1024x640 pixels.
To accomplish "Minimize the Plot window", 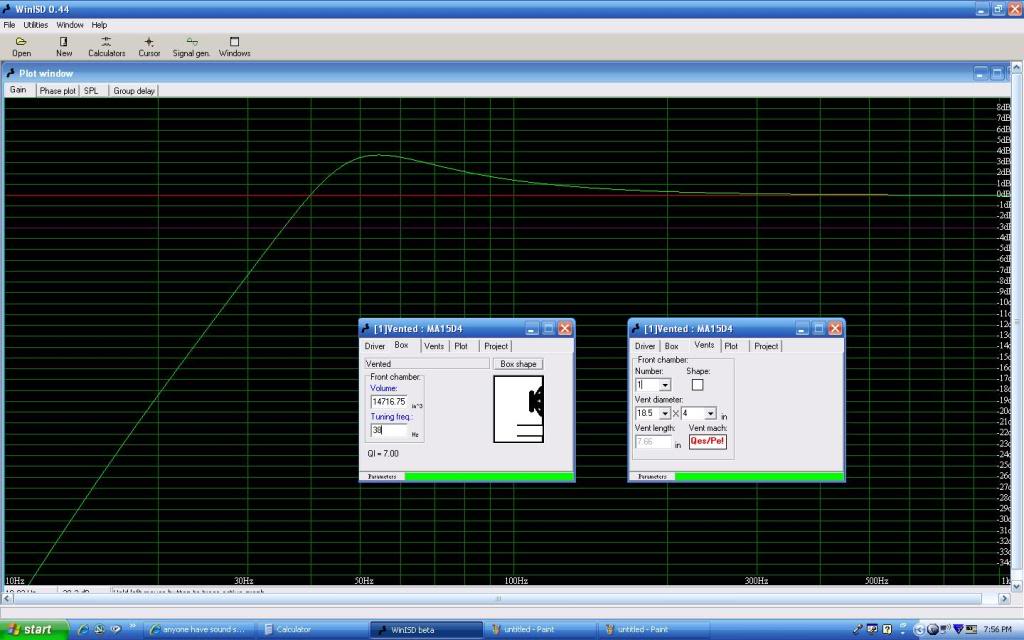I will click(x=981, y=74).
